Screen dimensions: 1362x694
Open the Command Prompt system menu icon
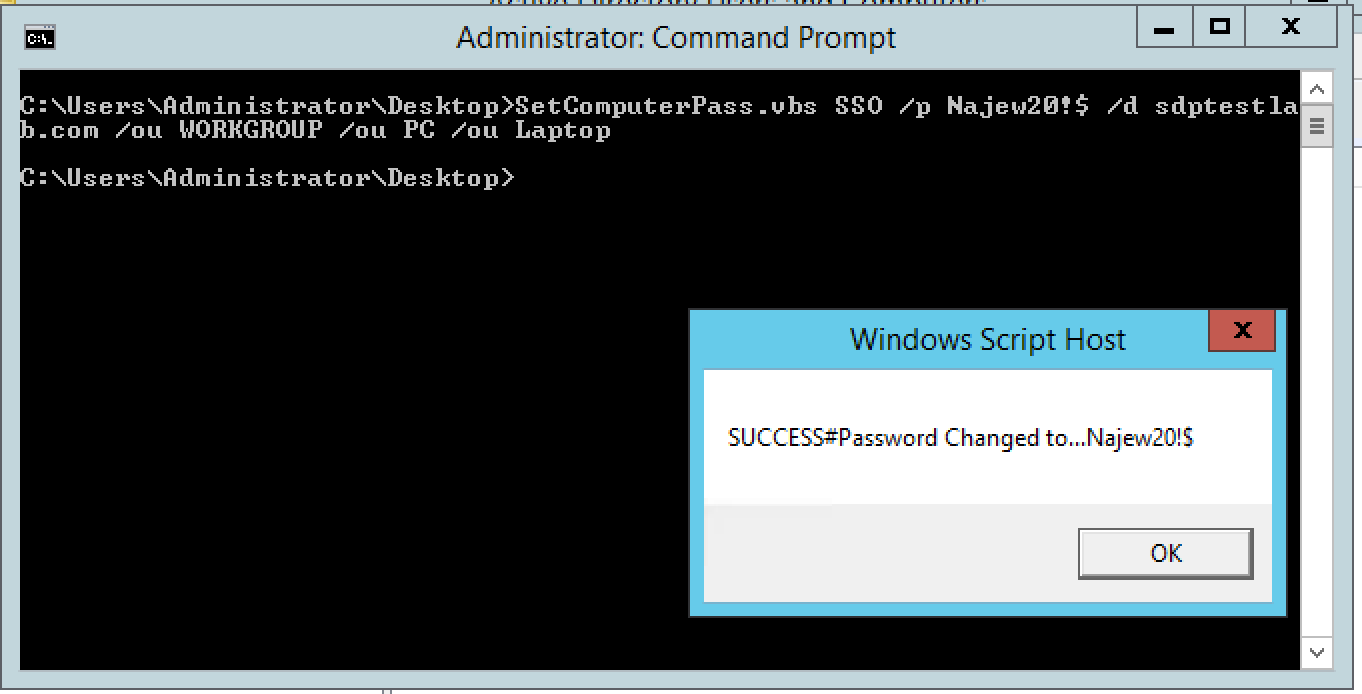tap(40, 39)
